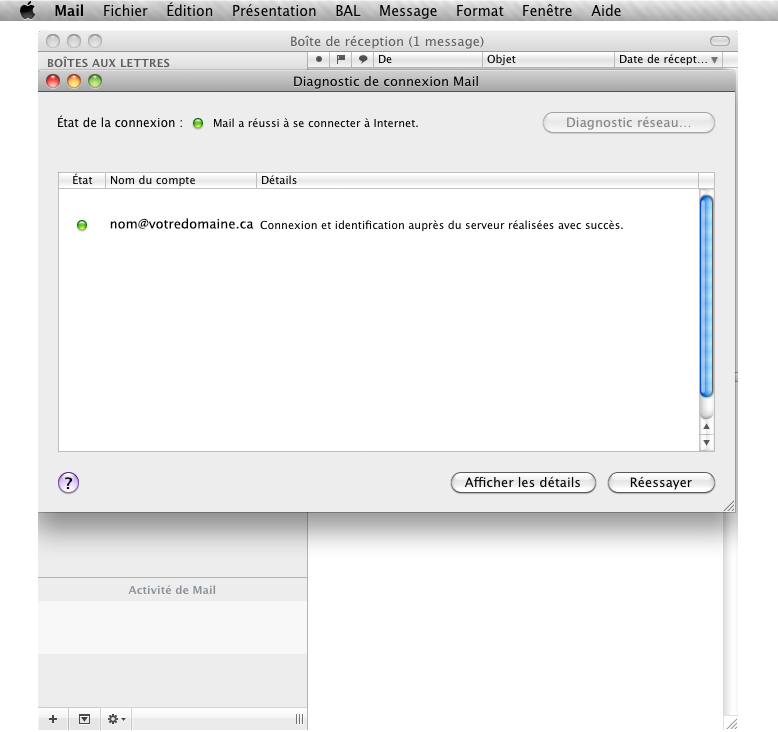Close the Diagnostic de connexion window
Image resolution: width=778 pixels, height=732 pixels.
pos(53,81)
